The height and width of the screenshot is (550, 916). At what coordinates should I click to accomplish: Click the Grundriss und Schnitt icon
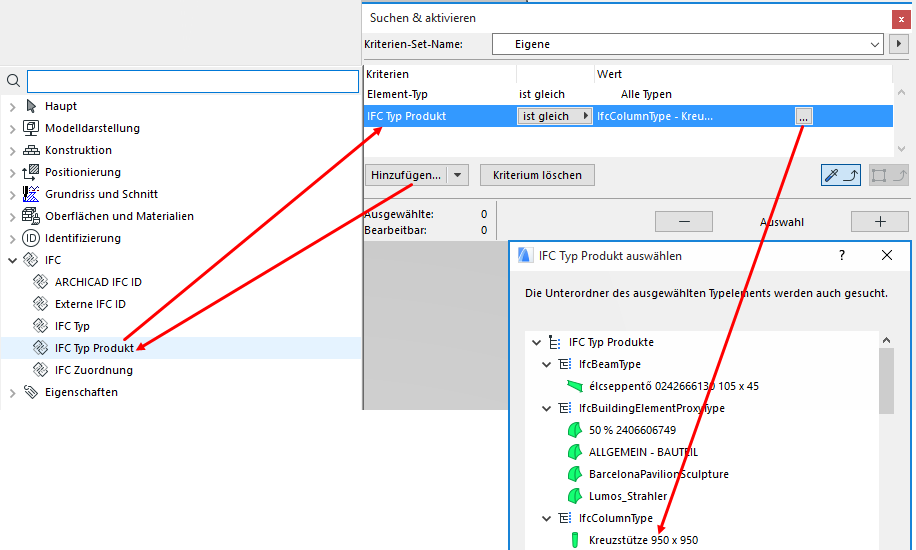(30, 194)
